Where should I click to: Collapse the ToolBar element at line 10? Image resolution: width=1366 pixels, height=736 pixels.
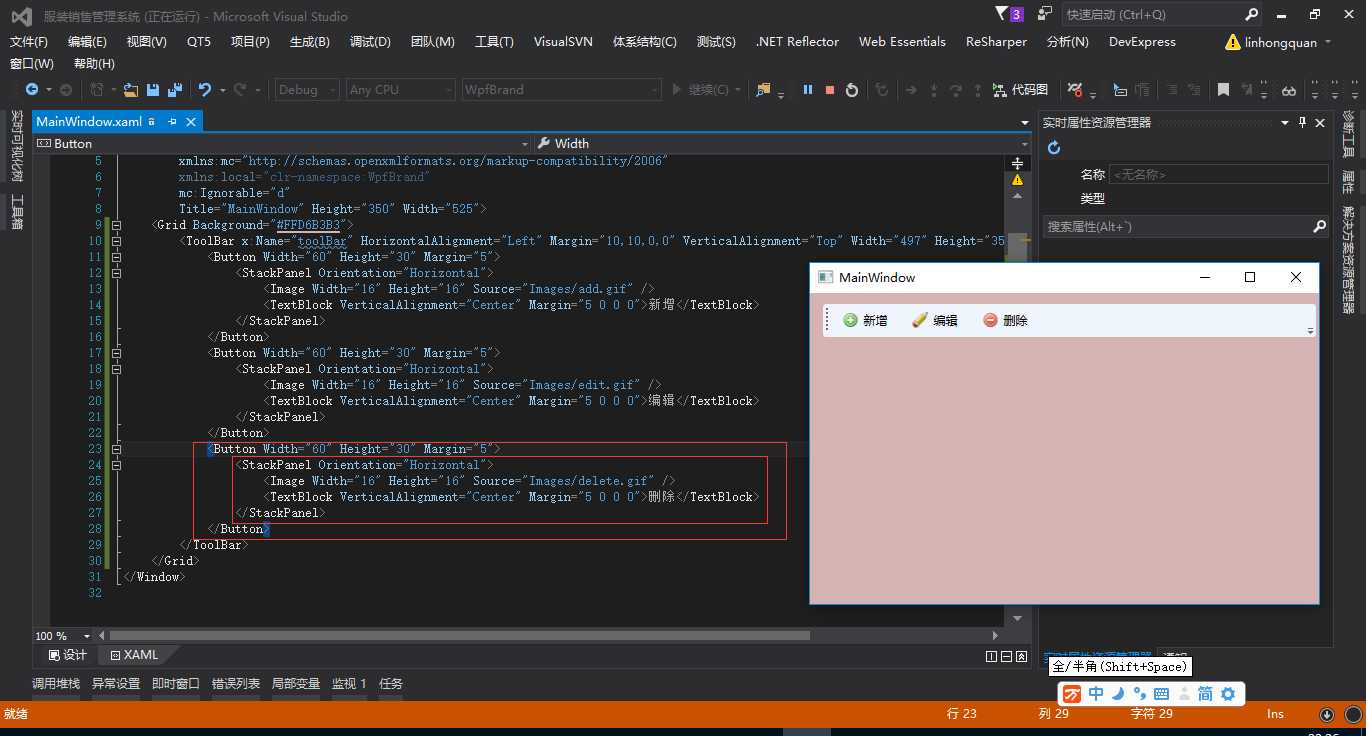tap(117, 241)
